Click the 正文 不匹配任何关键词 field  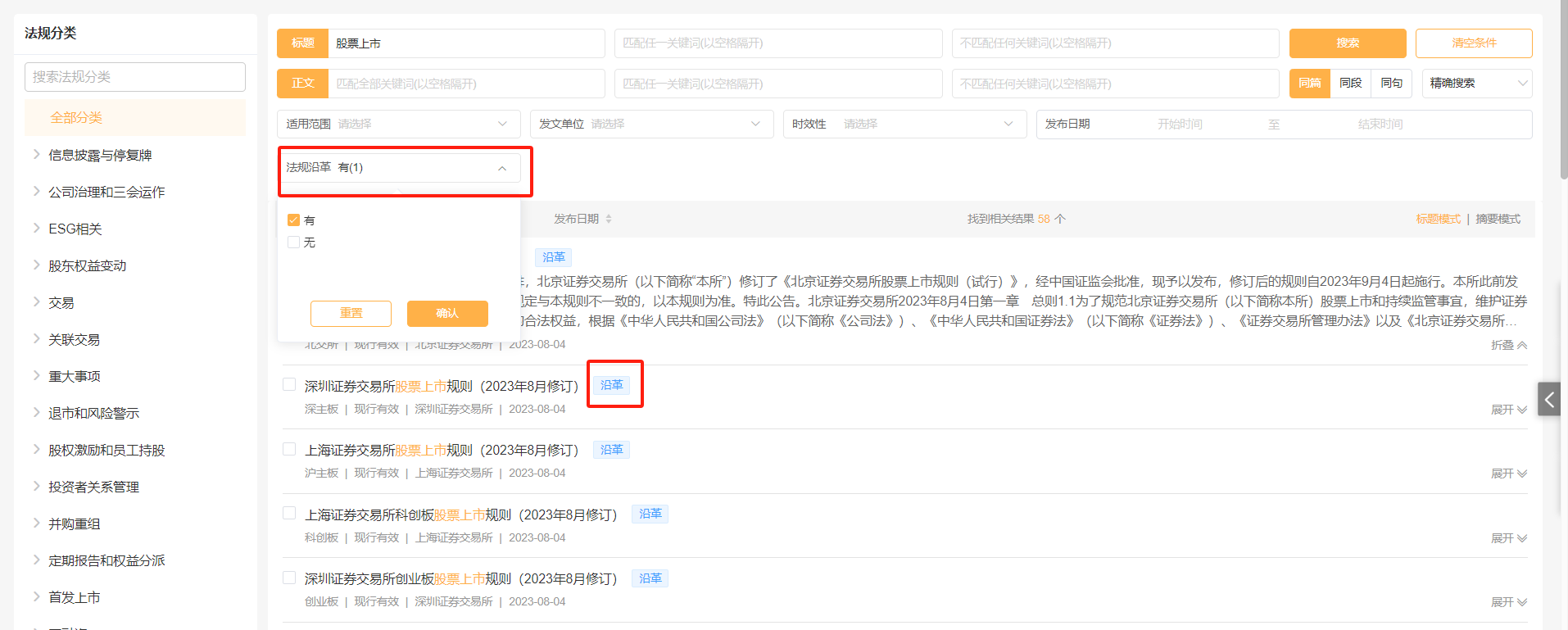tap(1116, 84)
